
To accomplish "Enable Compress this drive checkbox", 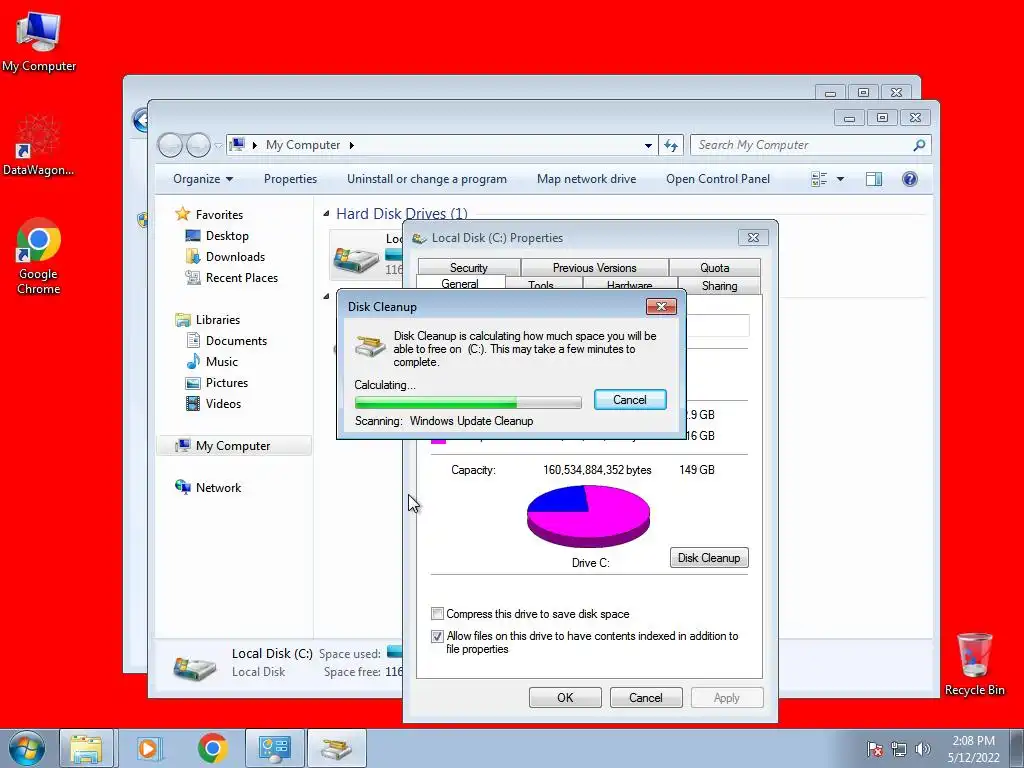I will [438, 614].
